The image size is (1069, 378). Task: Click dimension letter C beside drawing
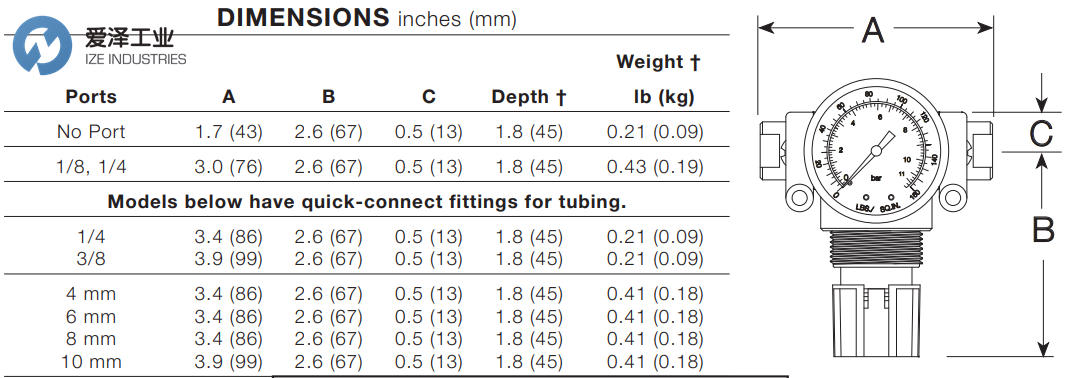(x=1041, y=134)
